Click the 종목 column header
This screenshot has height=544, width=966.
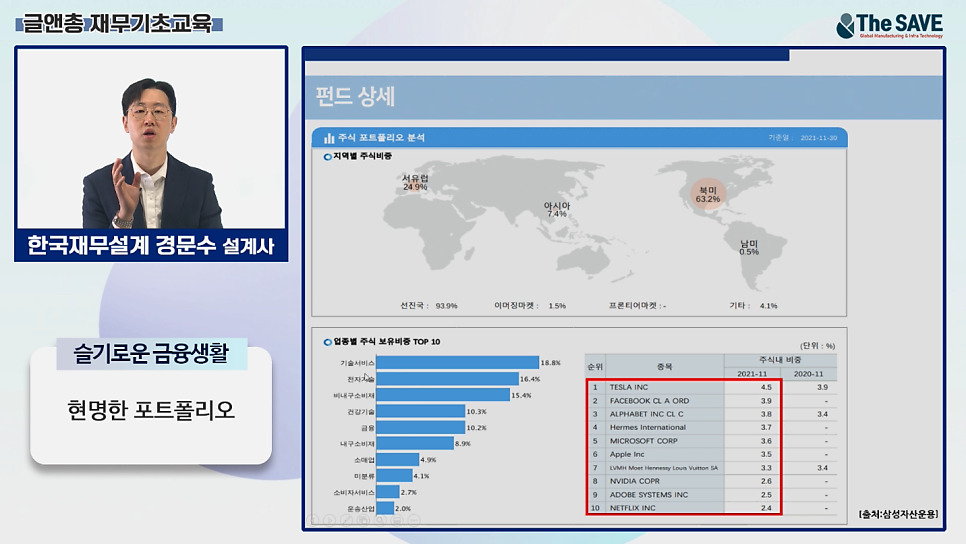click(x=665, y=367)
